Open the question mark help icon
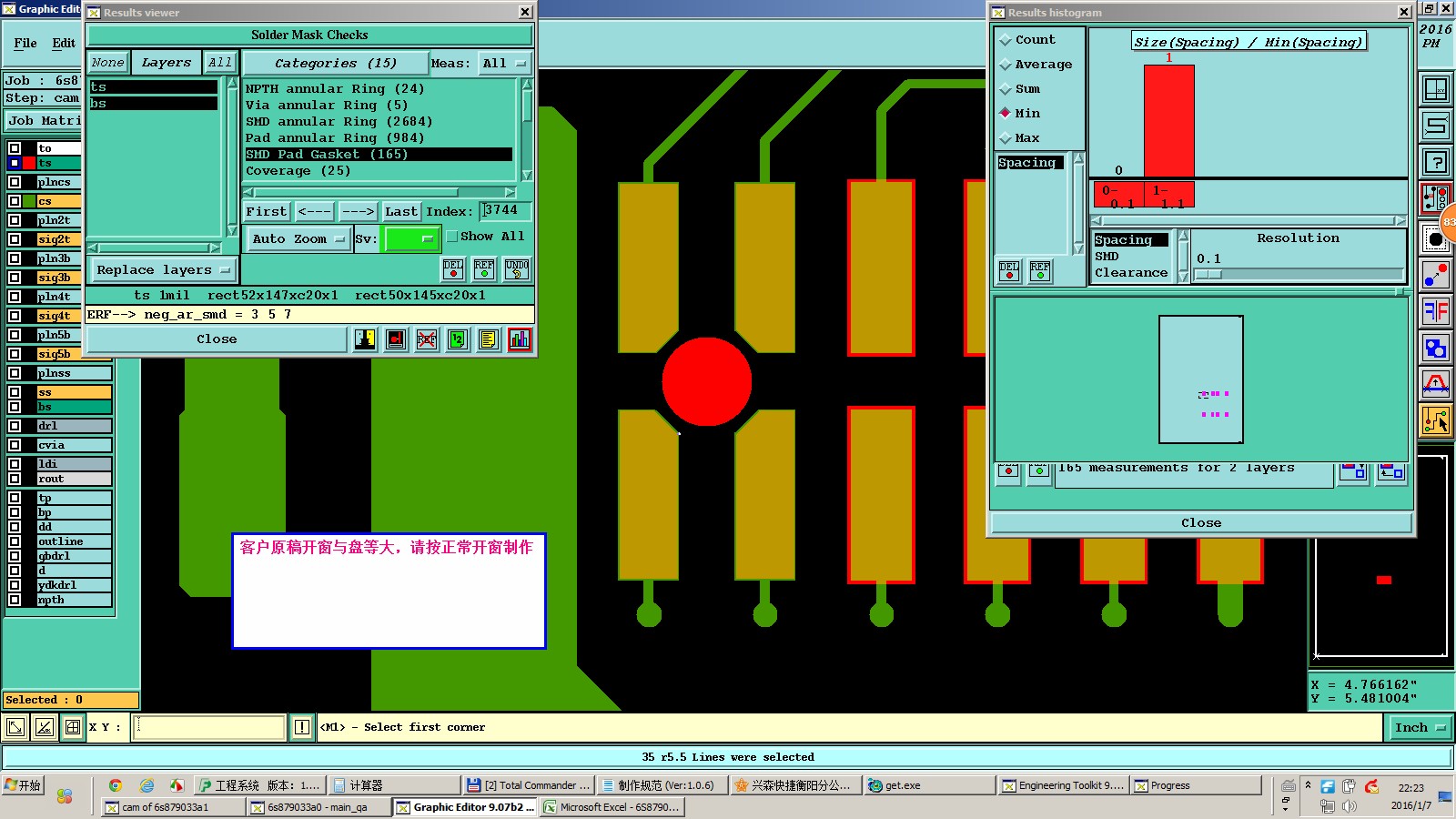 [1435, 163]
